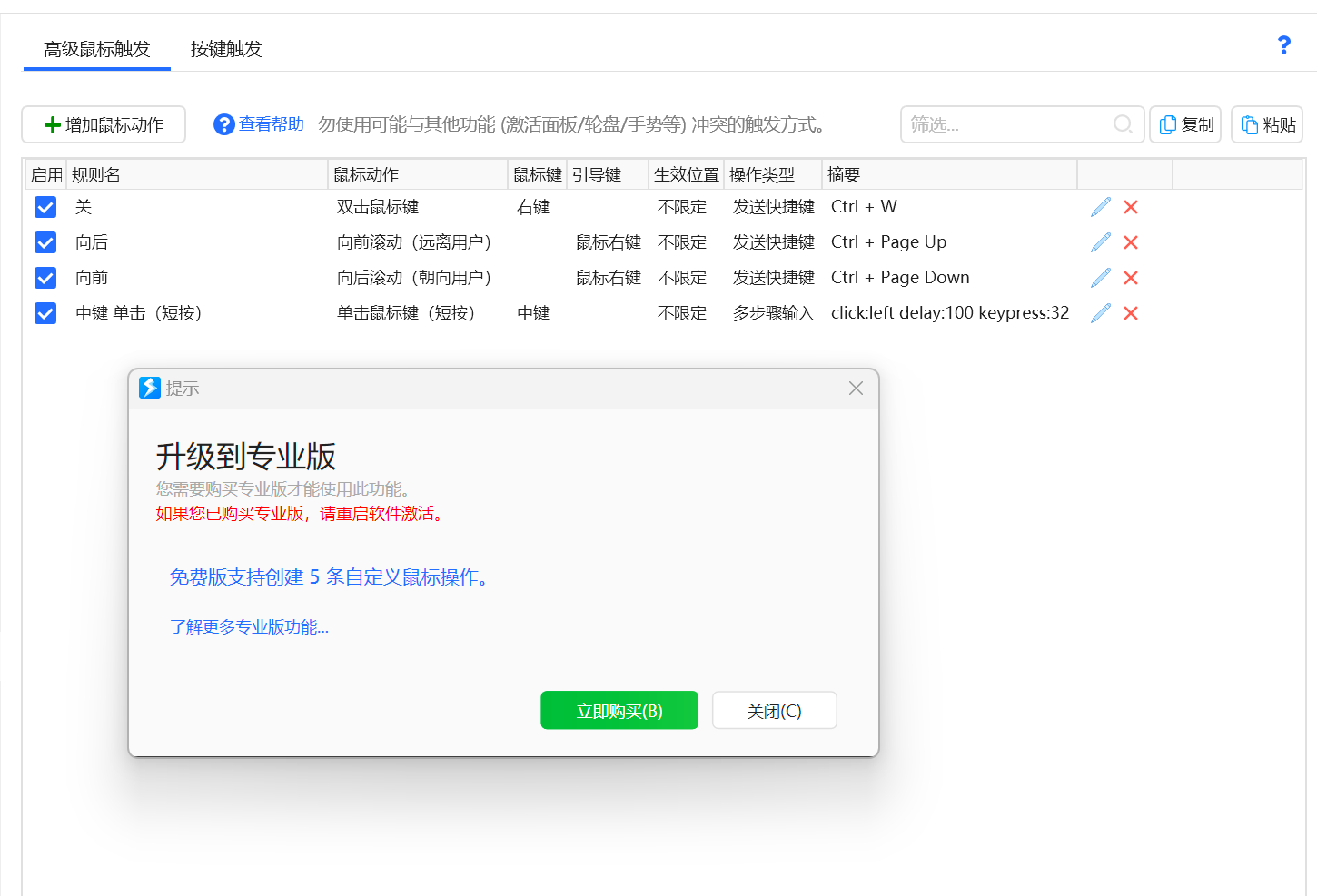Delete the 向后 rule with red X
This screenshot has width=1317, height=896.
(x=1131, y=242)
